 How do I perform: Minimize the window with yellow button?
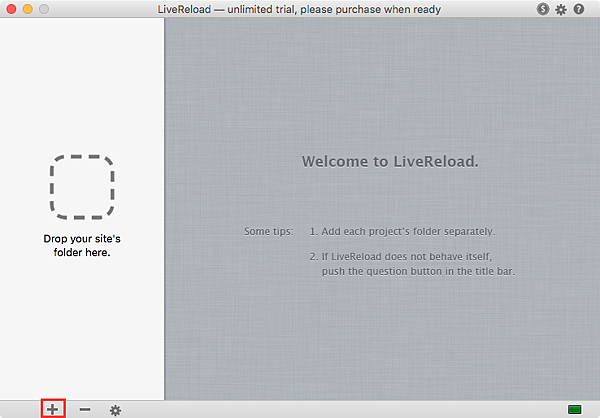(x=28, y=9)
